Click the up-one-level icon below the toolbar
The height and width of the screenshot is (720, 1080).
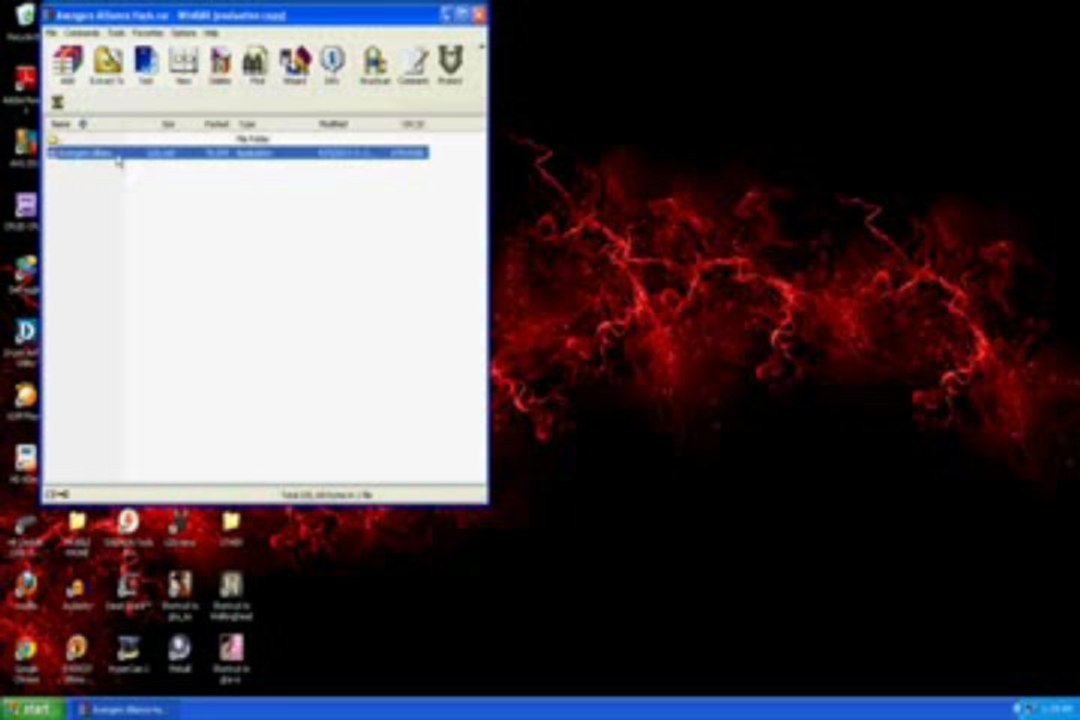[58, 103]
